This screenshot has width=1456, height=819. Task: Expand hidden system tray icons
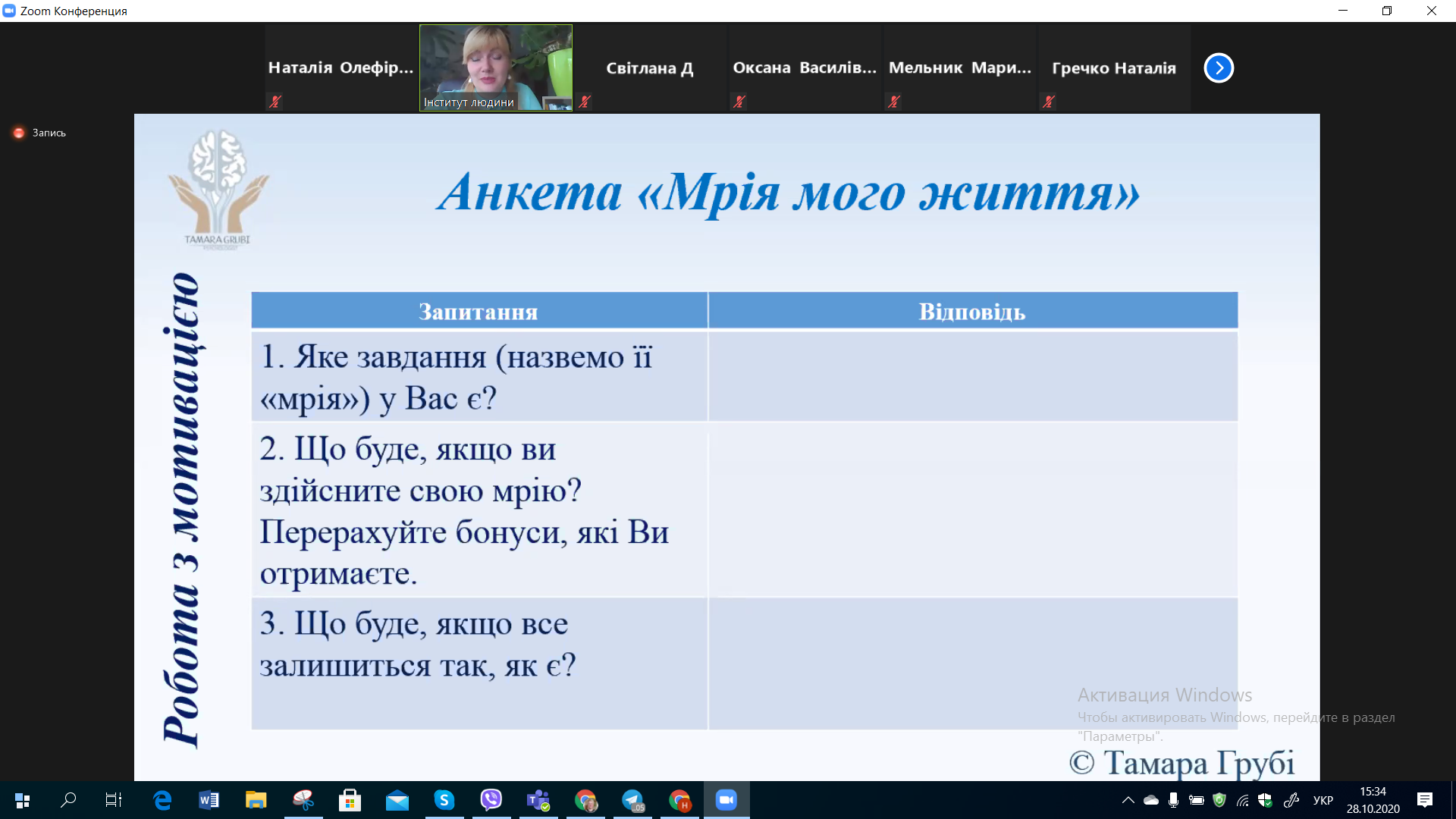click(1128, 800)
